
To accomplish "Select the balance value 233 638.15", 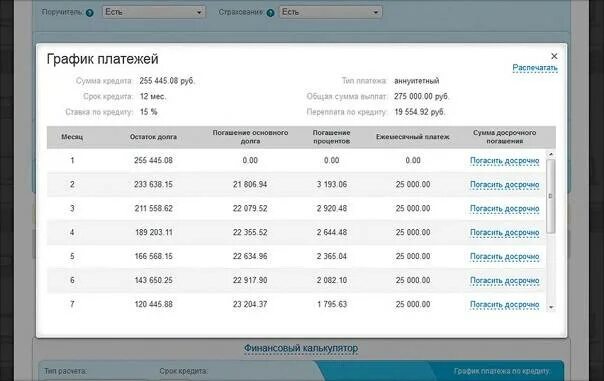I will [153, 185].
